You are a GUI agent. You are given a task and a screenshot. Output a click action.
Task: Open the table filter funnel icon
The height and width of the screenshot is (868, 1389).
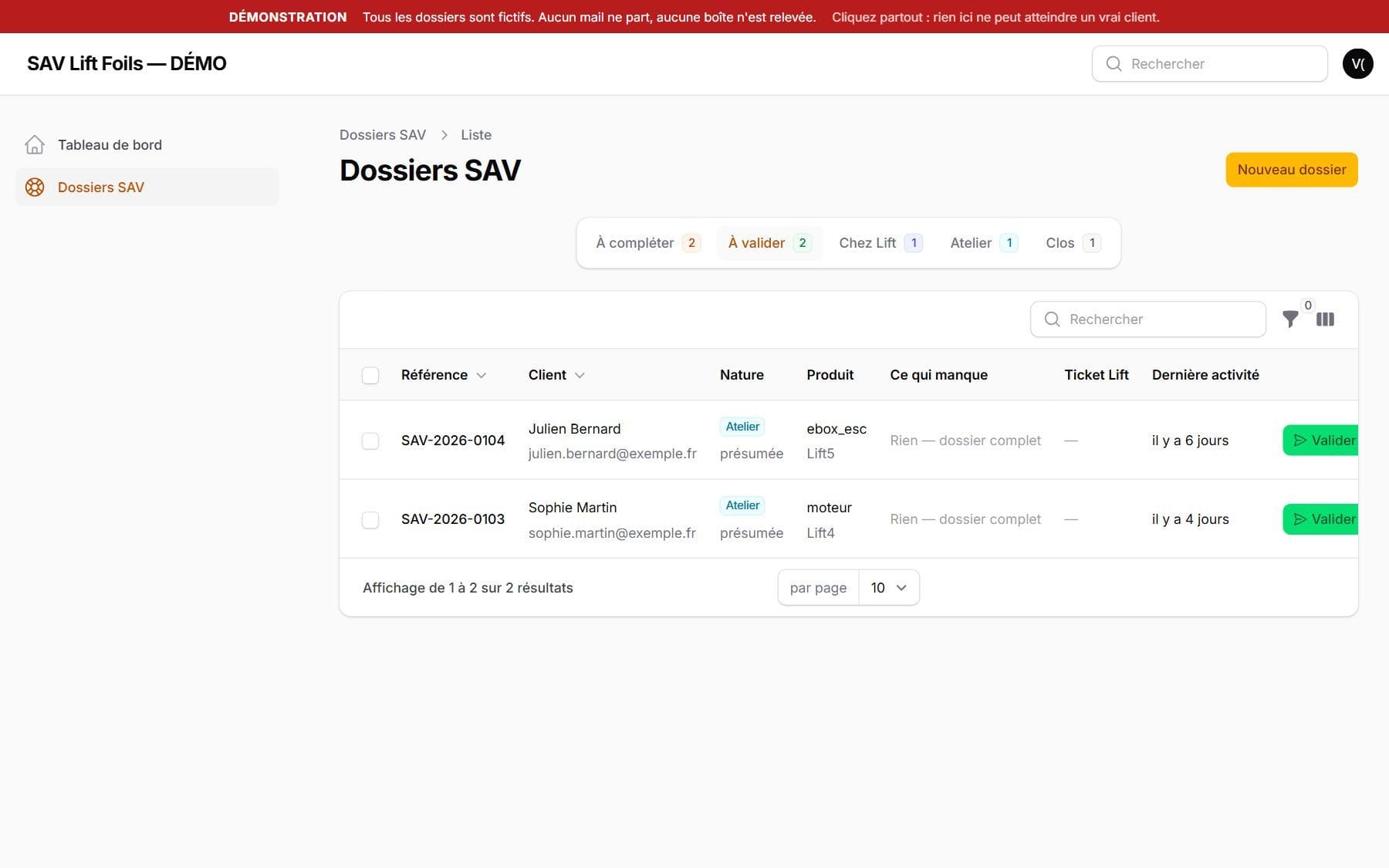click(x=1290, y=319)
